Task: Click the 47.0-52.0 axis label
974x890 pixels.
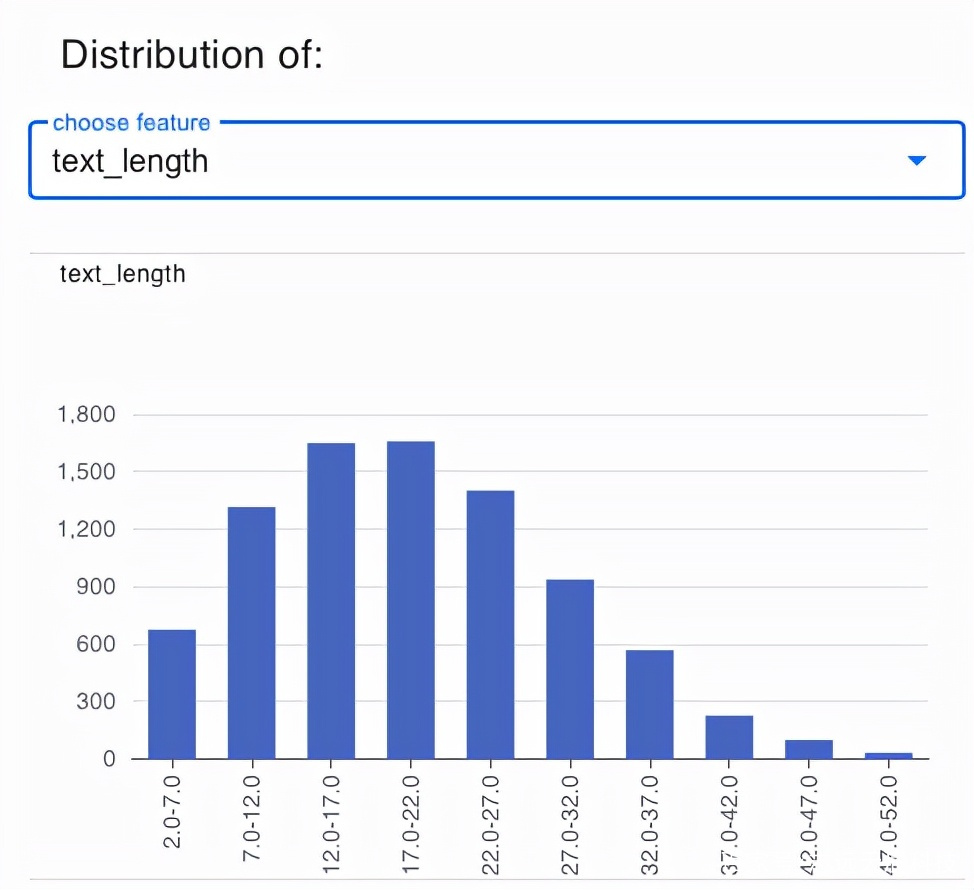Action: (x=888, y=824)
